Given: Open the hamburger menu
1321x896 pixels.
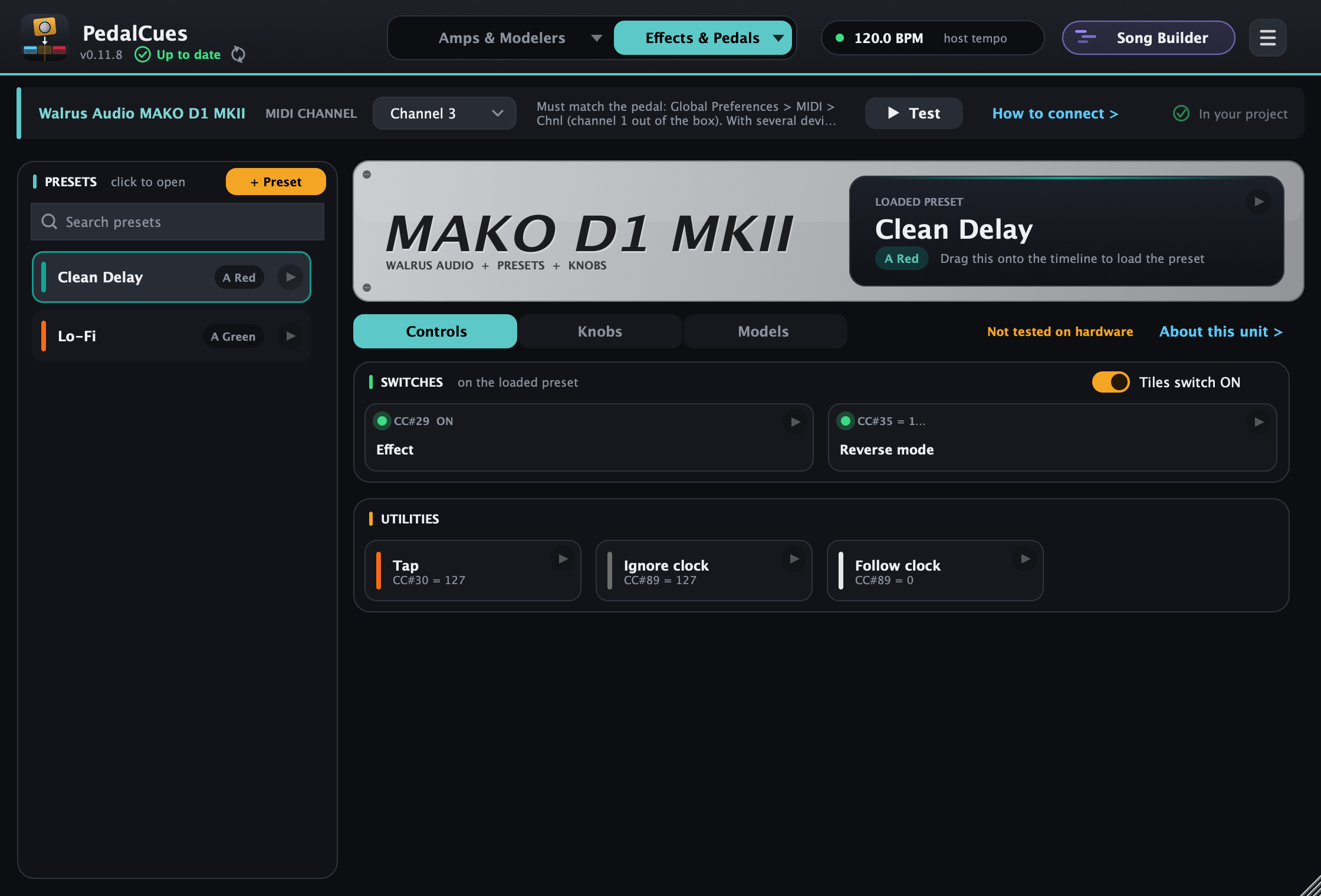Looking at the screenshot, I should coord(1267,38).
